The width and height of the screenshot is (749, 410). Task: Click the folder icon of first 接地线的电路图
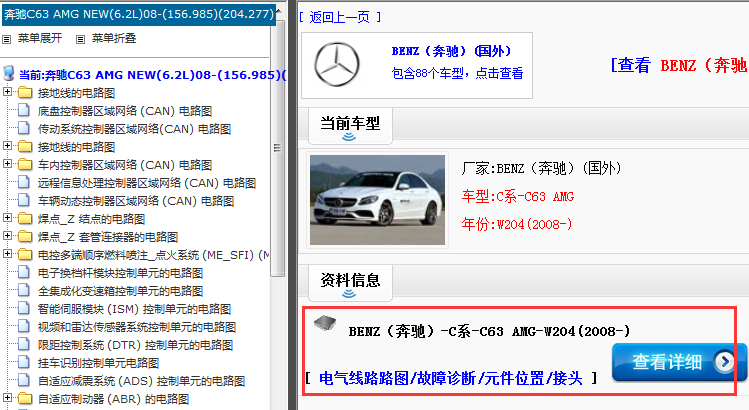[25, 92]
